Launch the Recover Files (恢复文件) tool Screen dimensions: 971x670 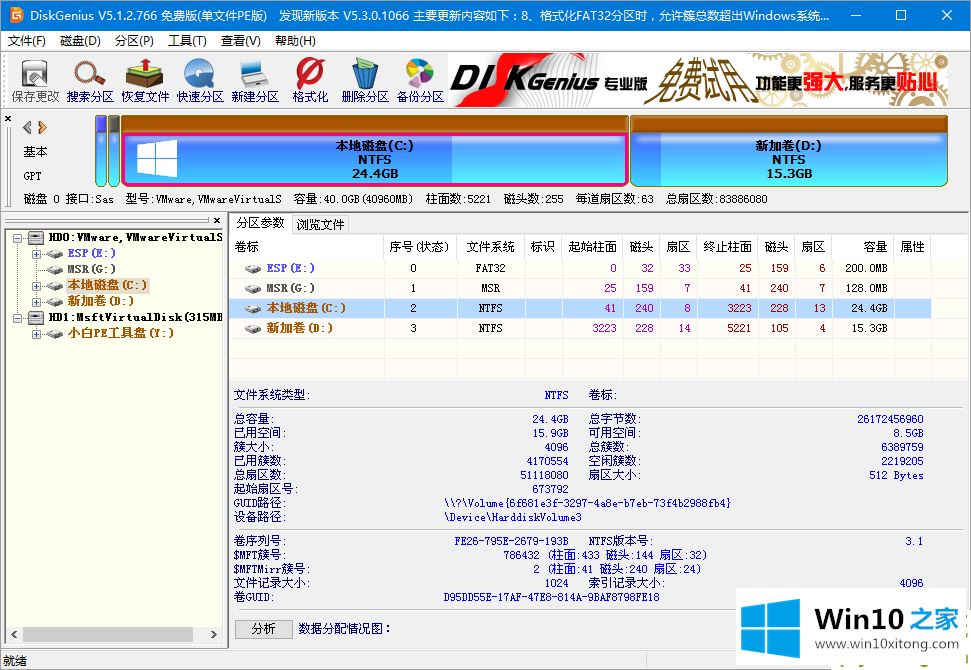[145, 80]
